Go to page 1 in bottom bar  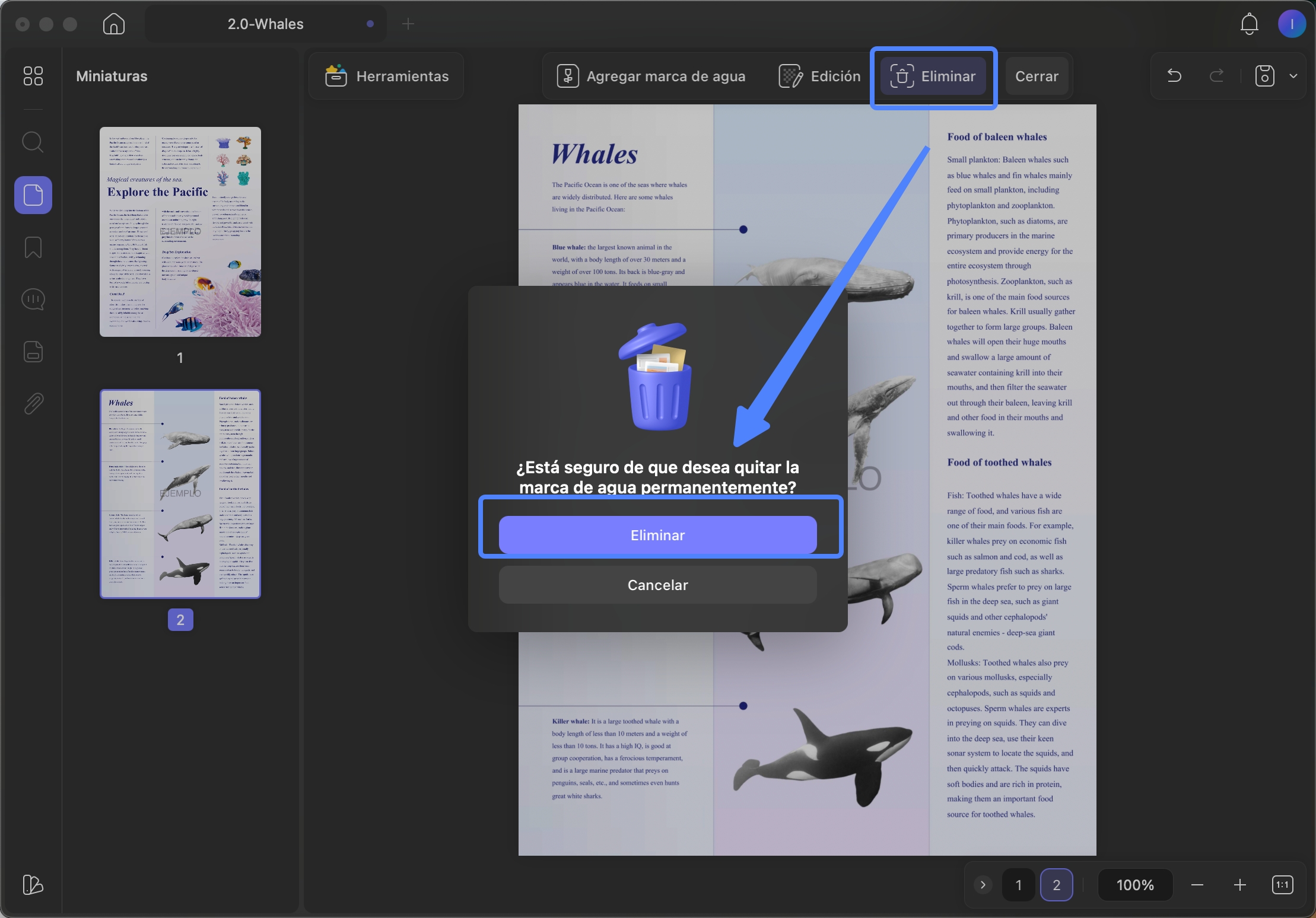[x=1019, y=885]
